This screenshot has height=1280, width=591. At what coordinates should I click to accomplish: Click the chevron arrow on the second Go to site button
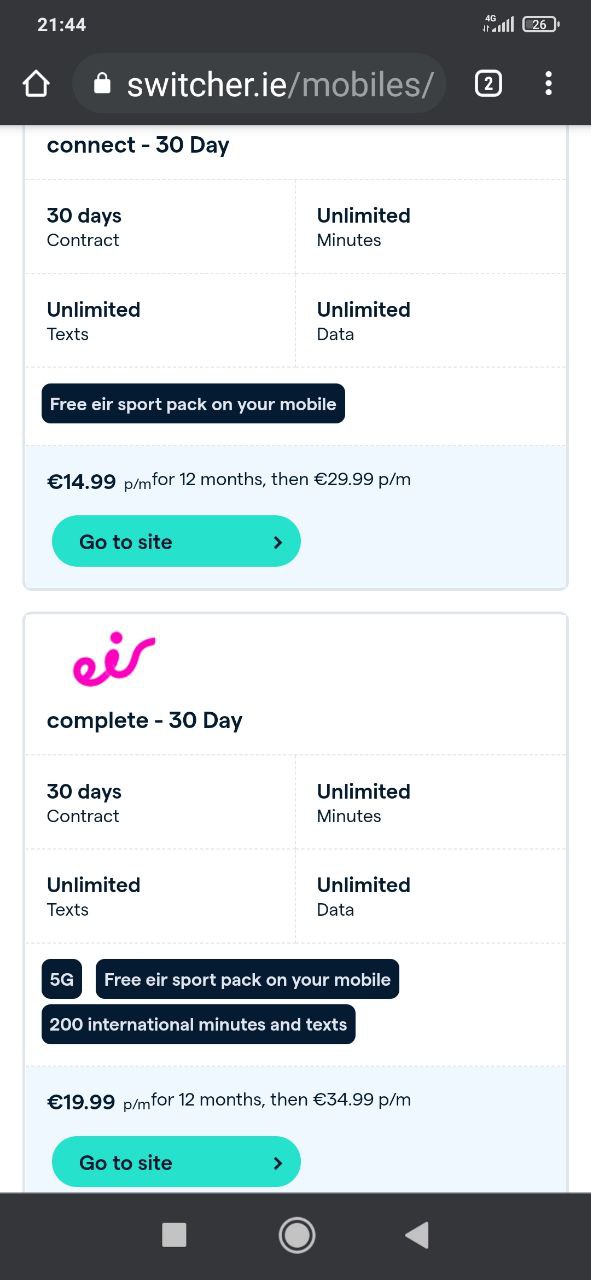point(278,1163)
